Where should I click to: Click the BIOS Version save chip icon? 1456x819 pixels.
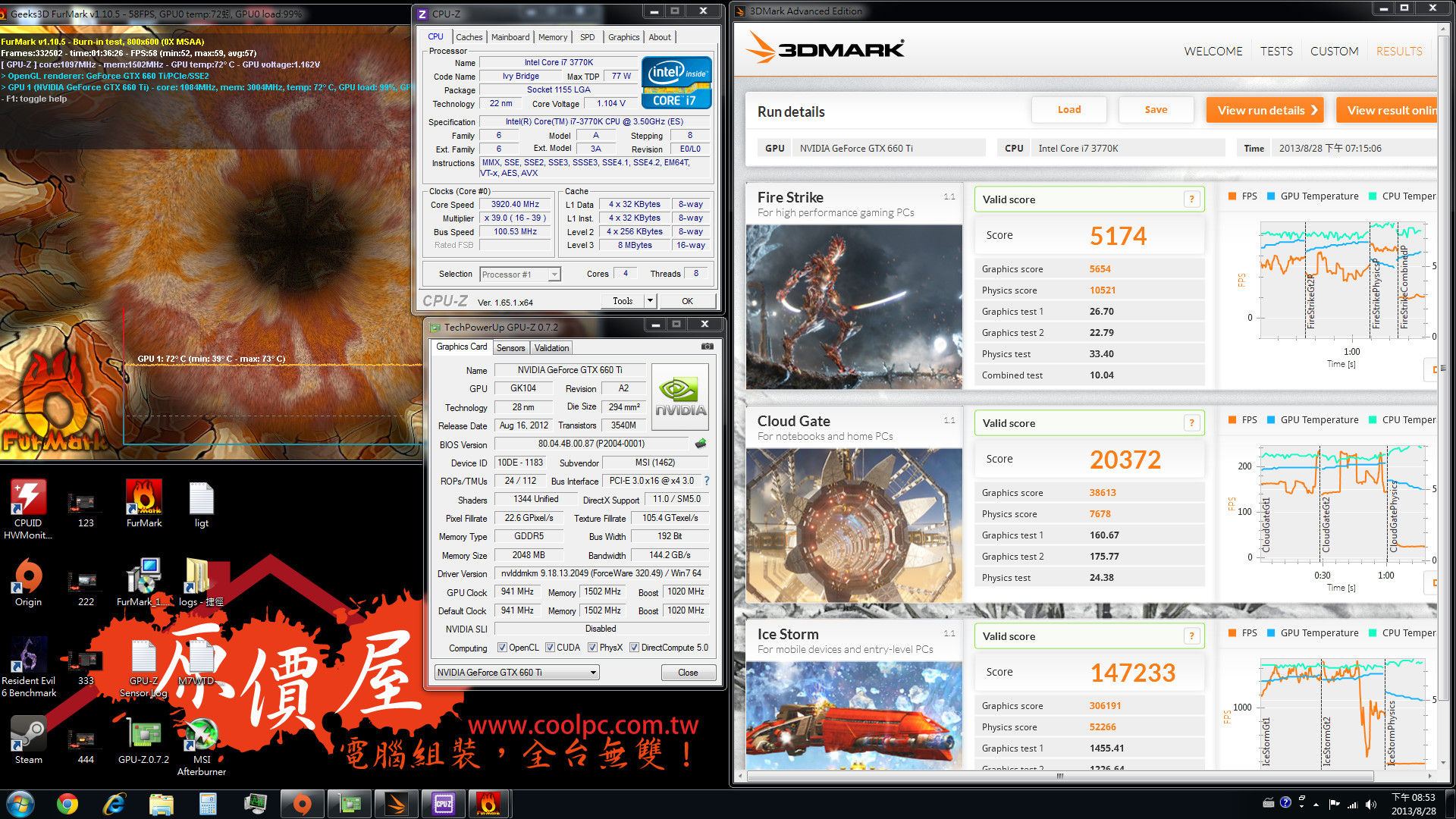coord(701,444)
